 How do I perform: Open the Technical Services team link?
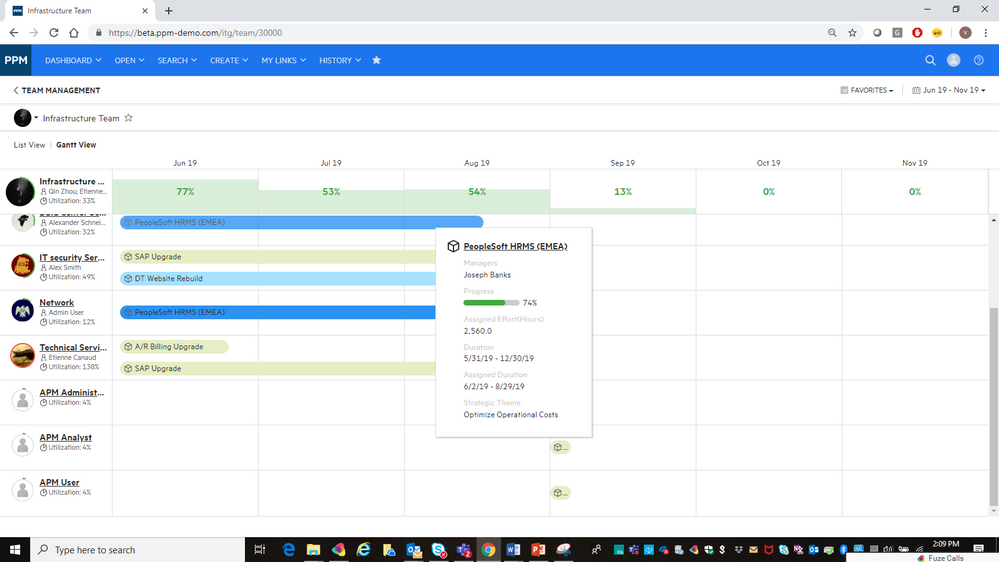(73, 347)
